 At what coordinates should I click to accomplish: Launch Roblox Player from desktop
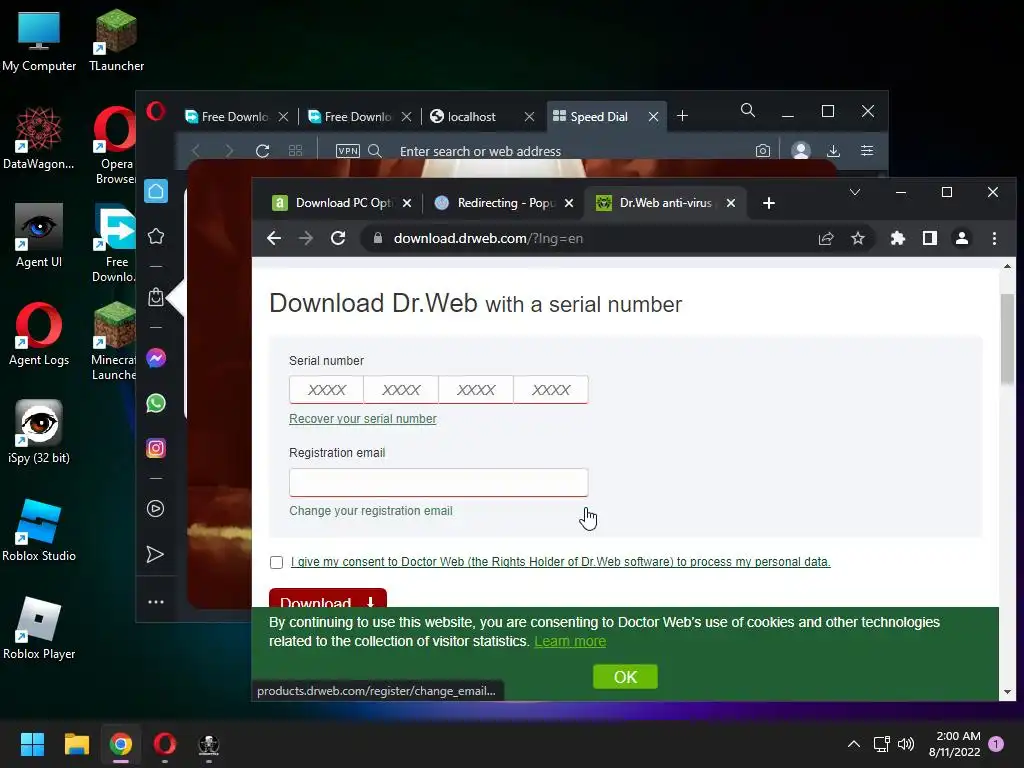tap(39, 628)
